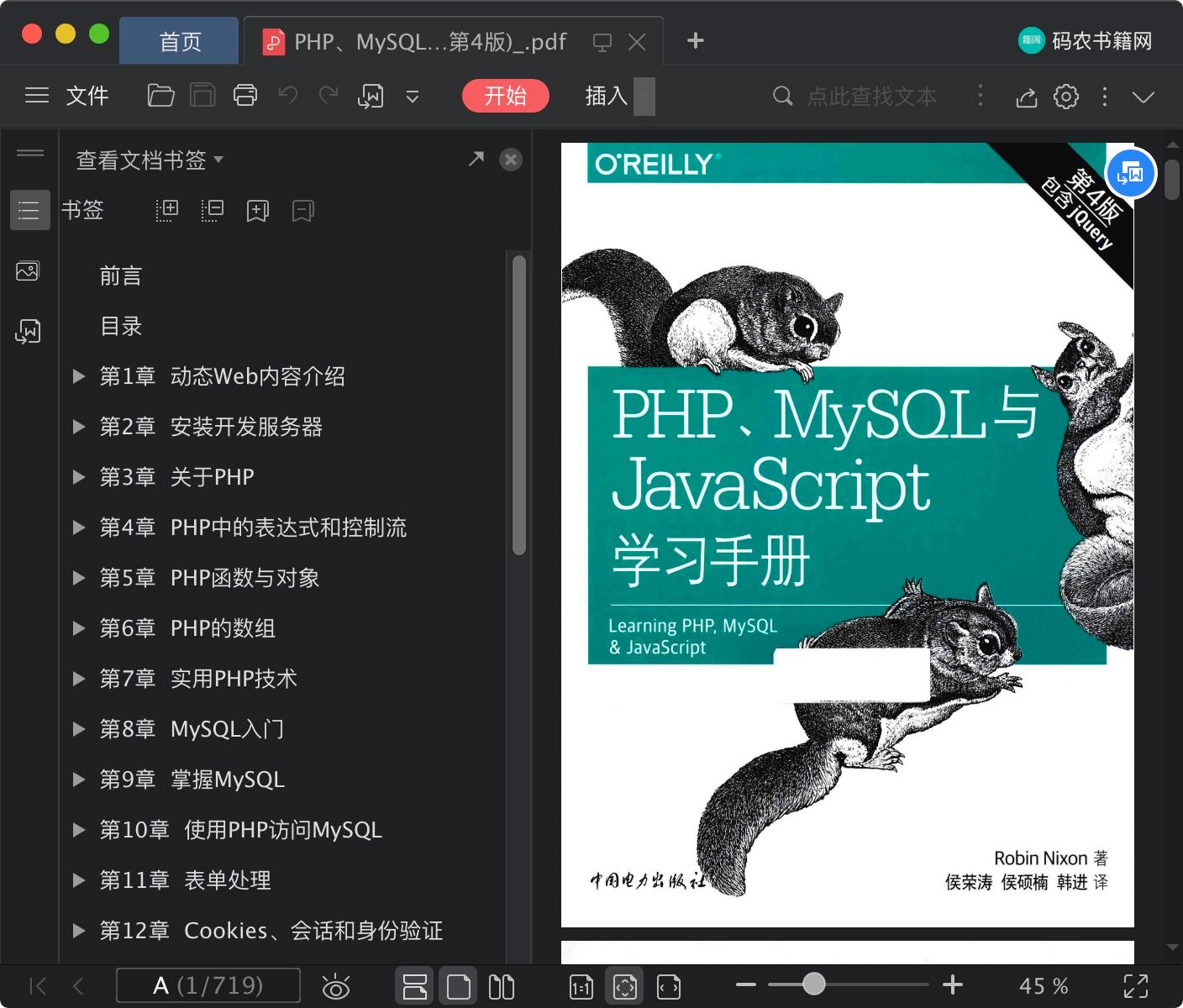Enable continuous scrolling page layout
The width and height of the screenshot is (1183, 1008).
click(x=415, y=986)
